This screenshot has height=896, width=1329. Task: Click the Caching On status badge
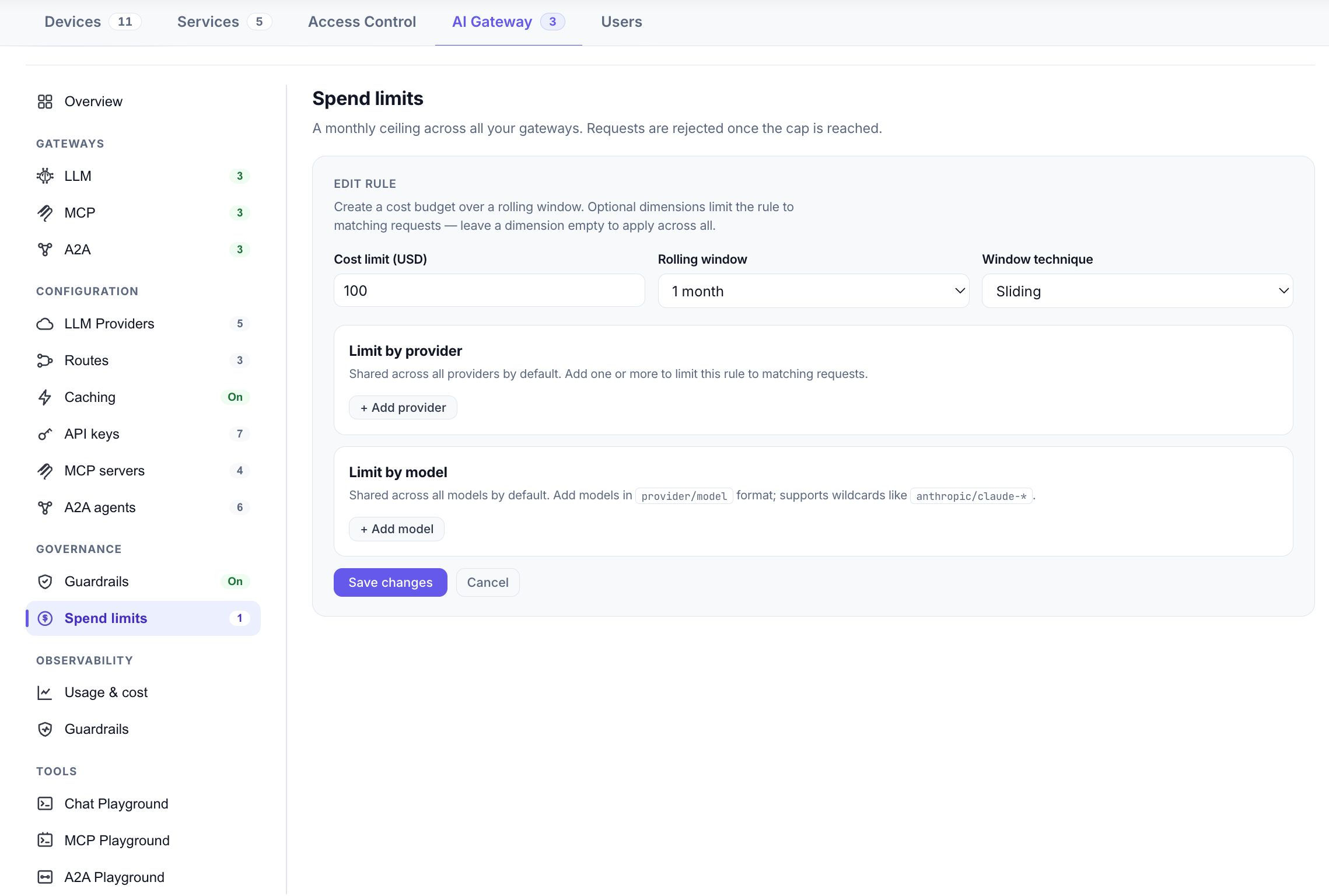click(235, 397)
